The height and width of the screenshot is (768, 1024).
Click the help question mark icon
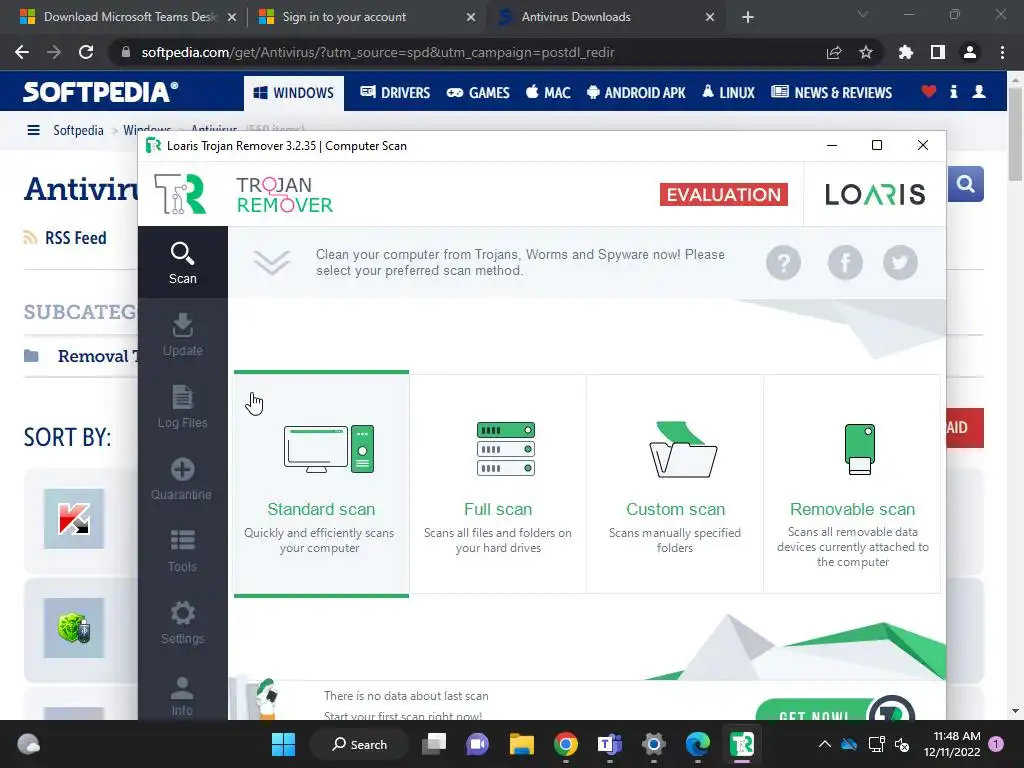(783, 263)
